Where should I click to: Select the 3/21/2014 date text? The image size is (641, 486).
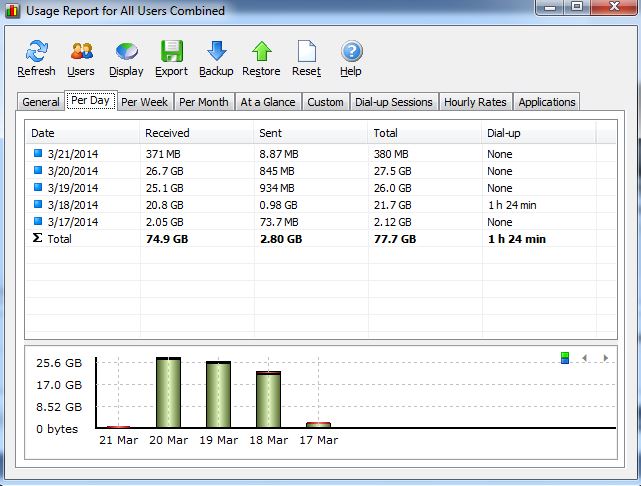[73, 154]
